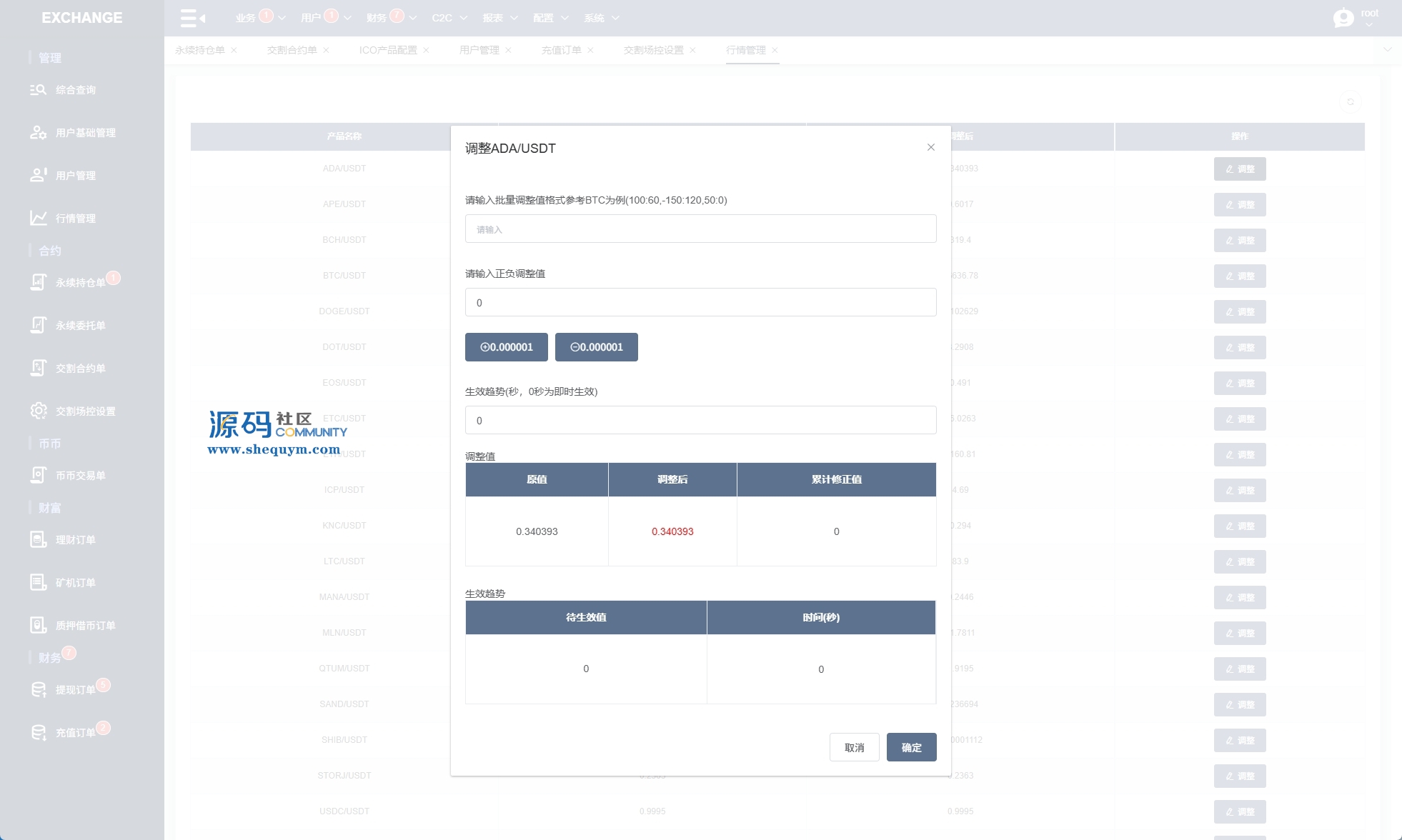Click the 取消 cancel button
1402x840 pixels.
tap(854, 747)
